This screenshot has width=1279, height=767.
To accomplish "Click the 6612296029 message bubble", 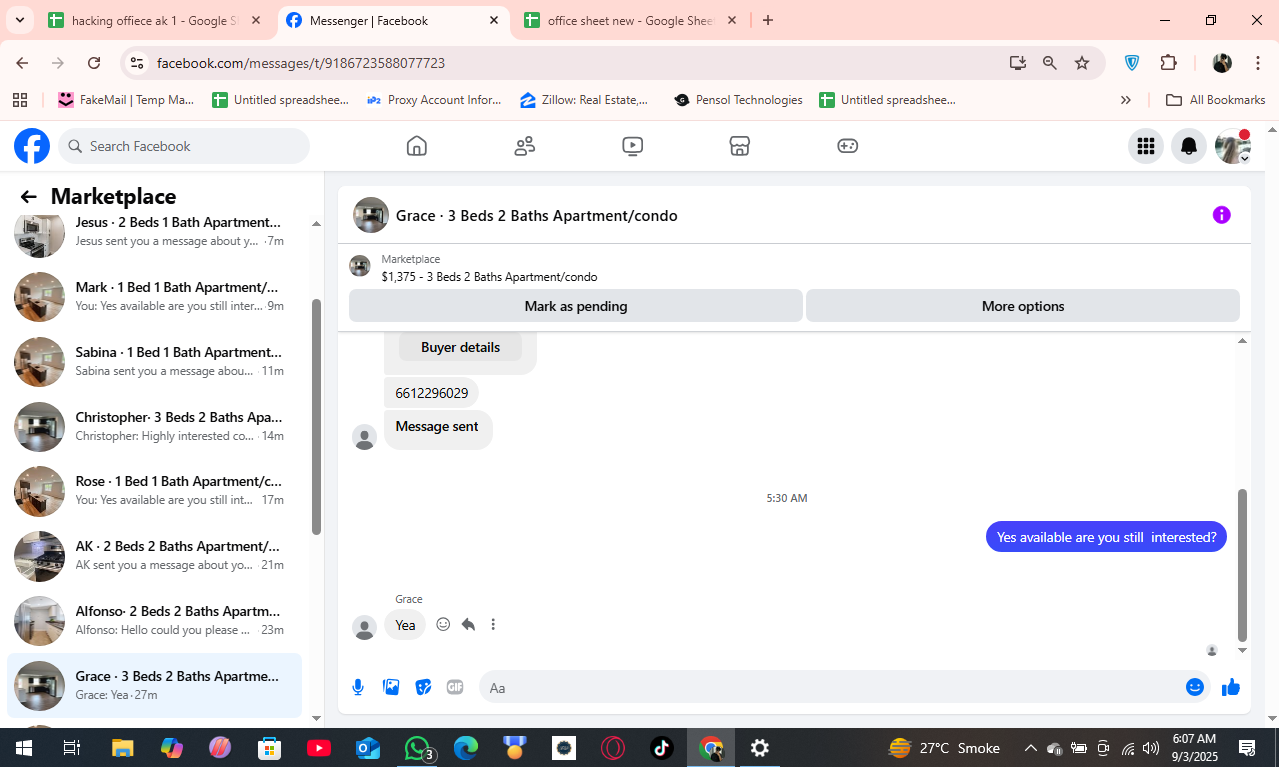I will (431, 393).
